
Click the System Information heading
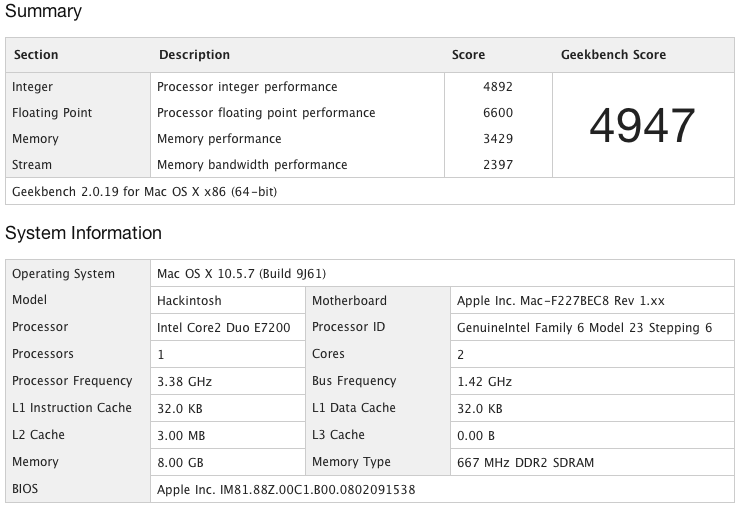83,233
